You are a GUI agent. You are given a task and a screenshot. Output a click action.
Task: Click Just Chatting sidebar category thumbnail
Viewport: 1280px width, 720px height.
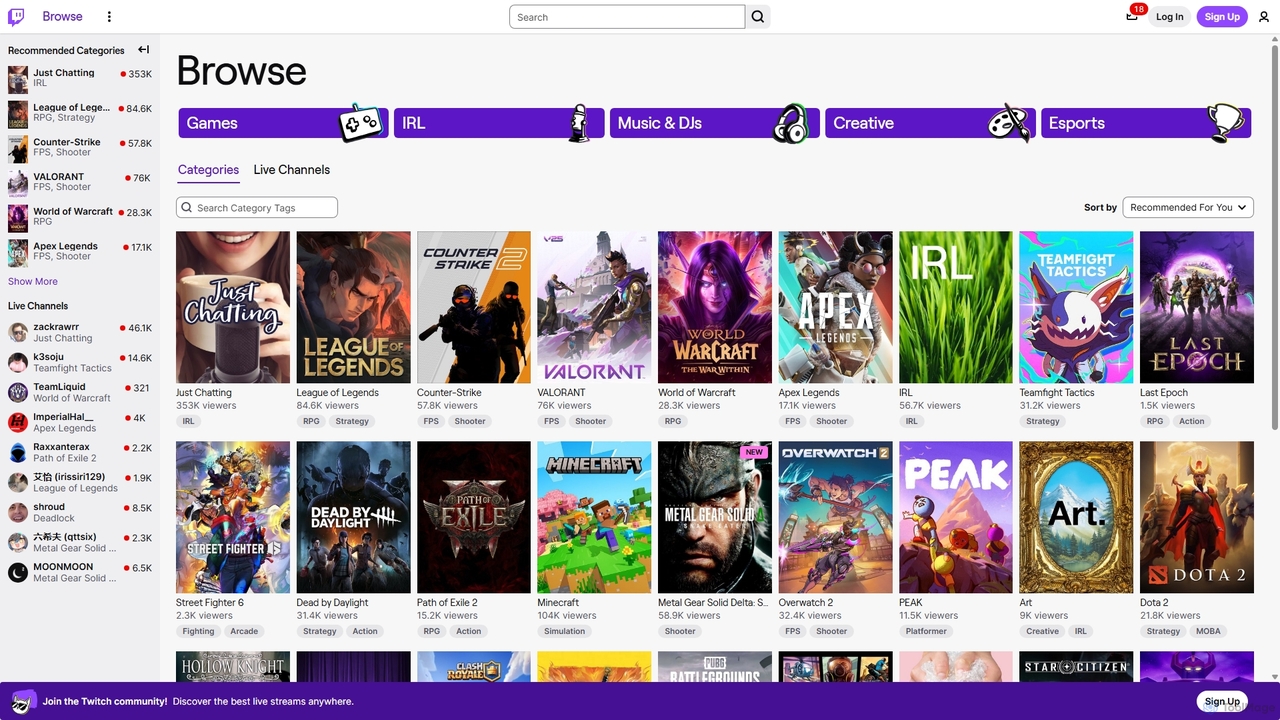pos(18,79)
